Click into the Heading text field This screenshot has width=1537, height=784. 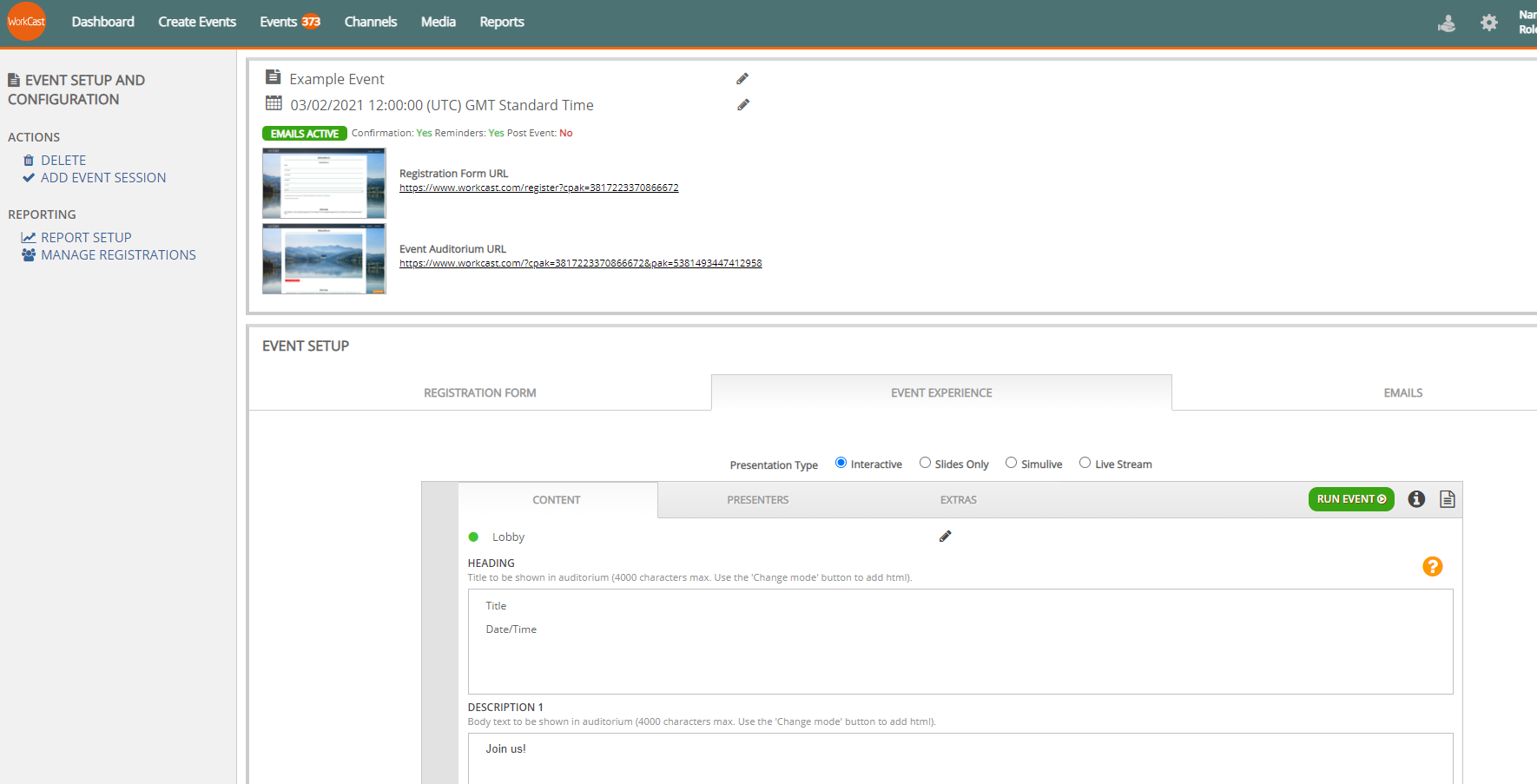[960, 642]
